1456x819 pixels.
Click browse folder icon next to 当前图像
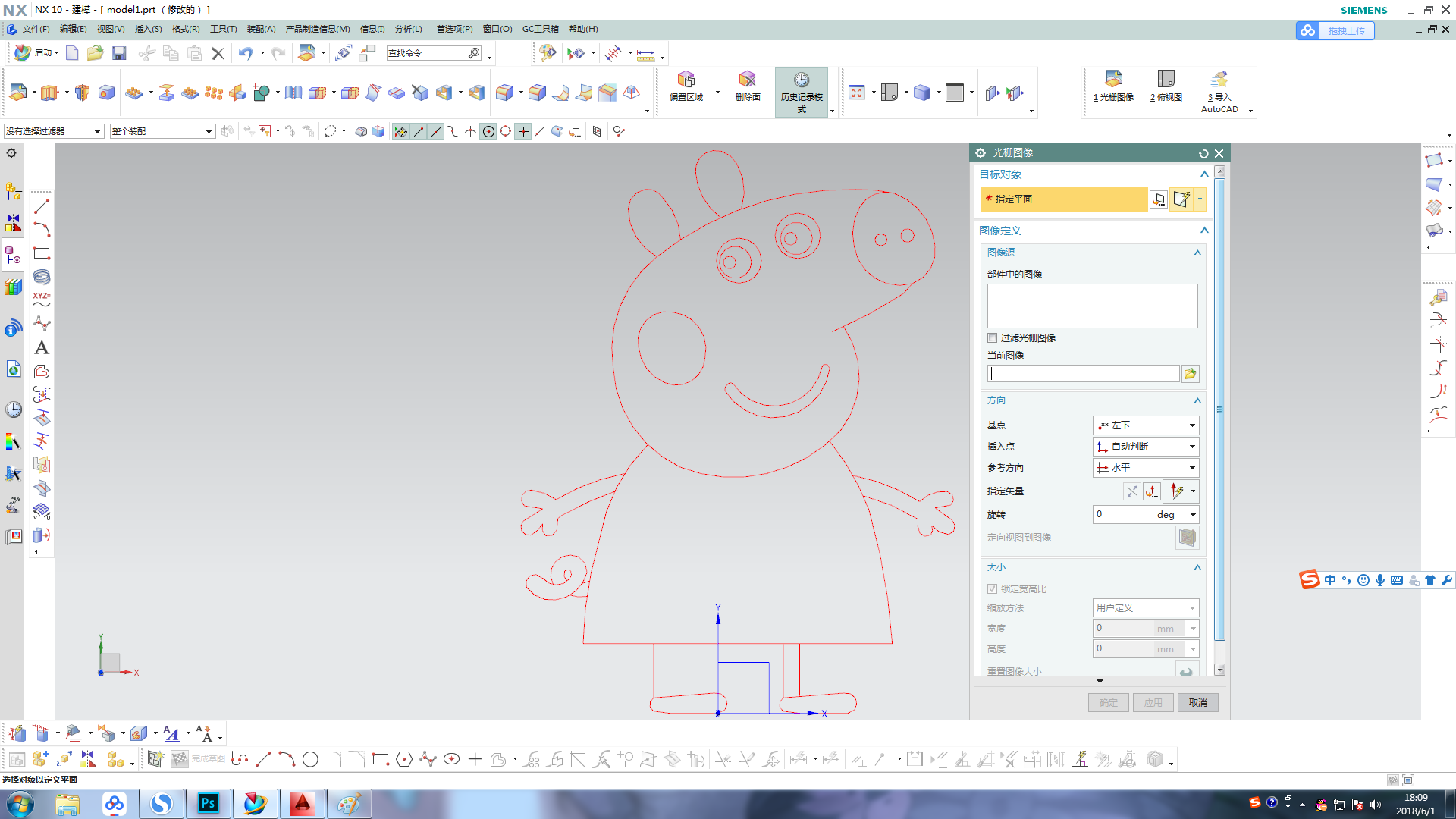(1190, 373)
